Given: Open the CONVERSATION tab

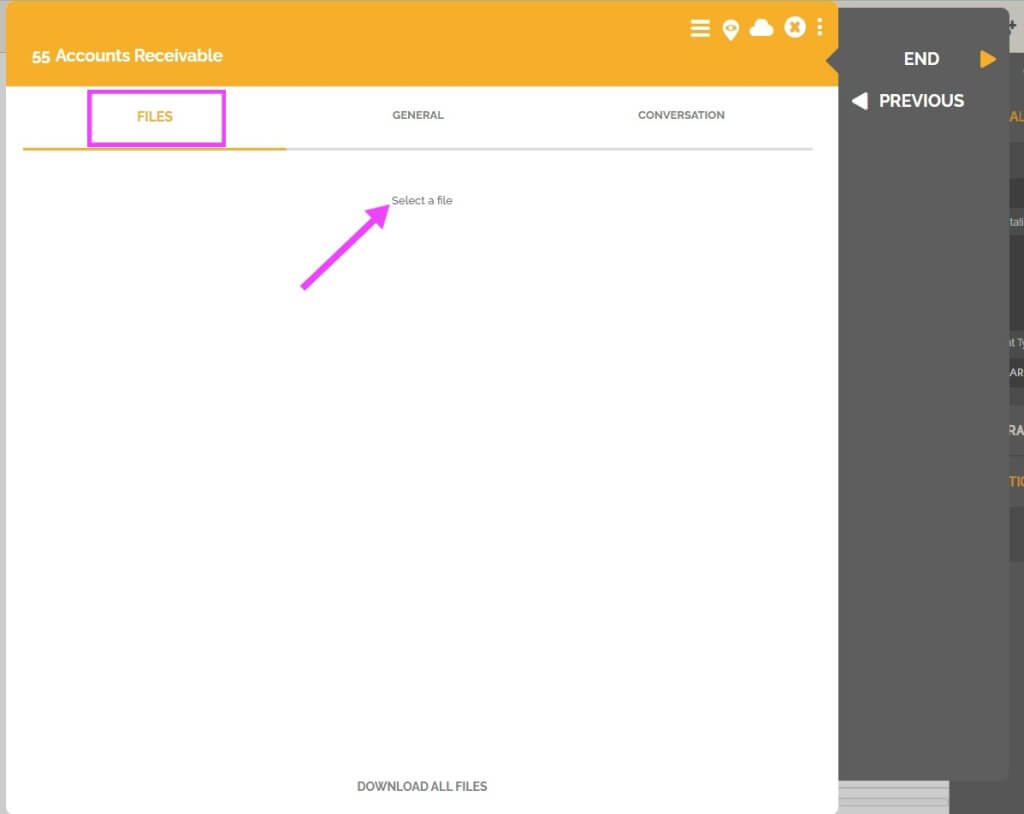Looking at the screenshot, I should point(681,115).
